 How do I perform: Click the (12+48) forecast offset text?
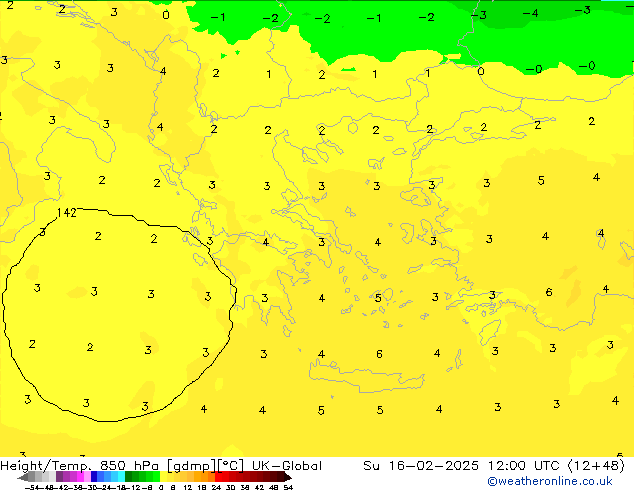(596, 466)
